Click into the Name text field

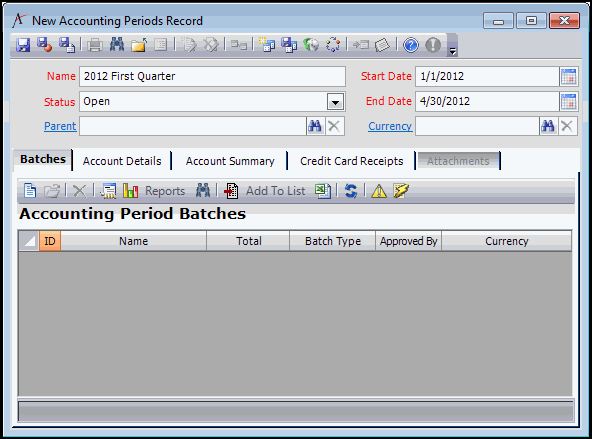coord(212,76)
